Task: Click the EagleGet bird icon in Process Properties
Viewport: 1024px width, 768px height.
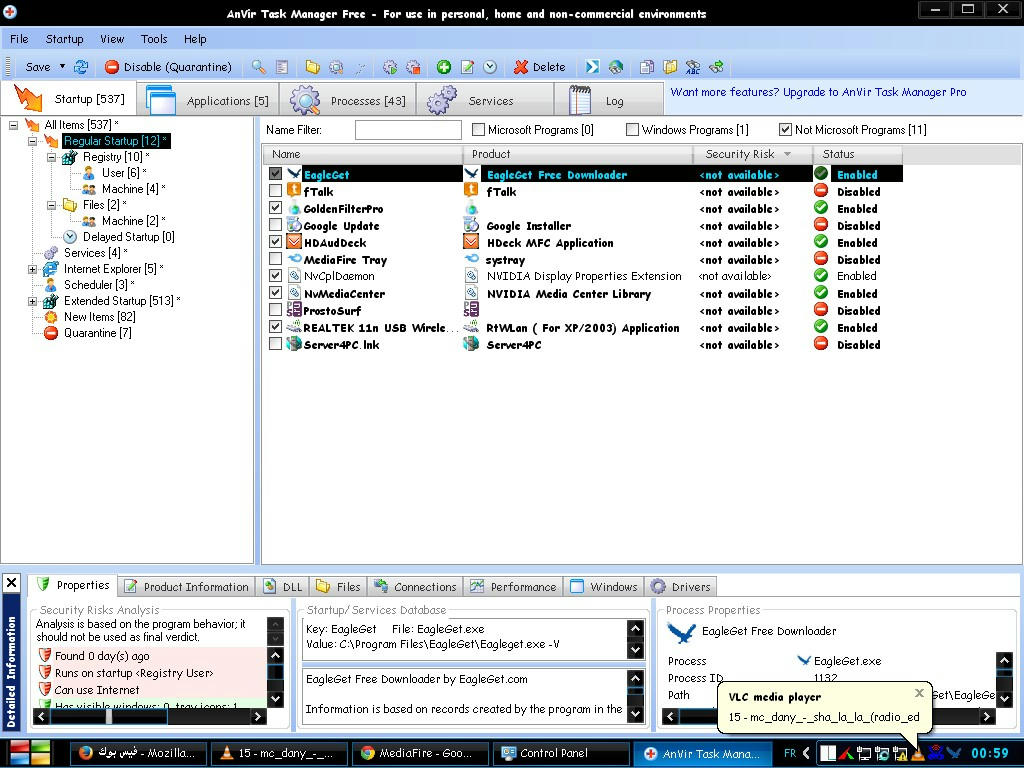Action: [681, 632]
